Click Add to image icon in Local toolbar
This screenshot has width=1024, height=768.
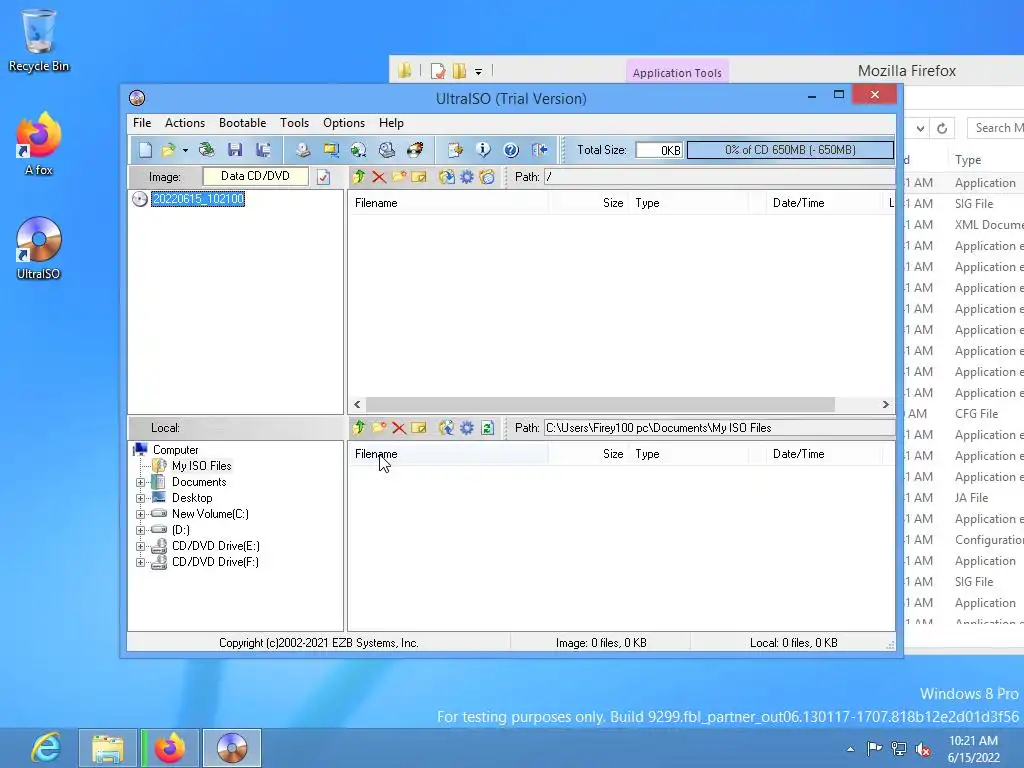(x=447, y=428)
